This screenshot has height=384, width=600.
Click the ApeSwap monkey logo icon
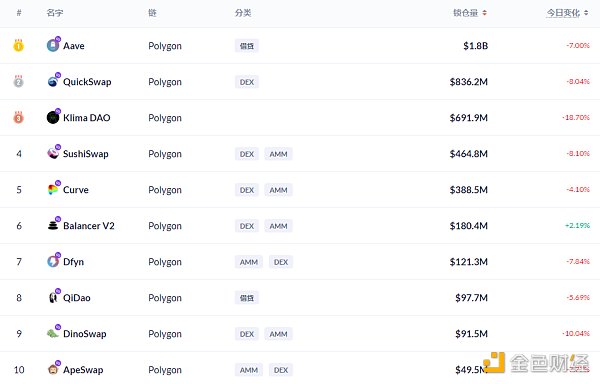coord(53,369)
